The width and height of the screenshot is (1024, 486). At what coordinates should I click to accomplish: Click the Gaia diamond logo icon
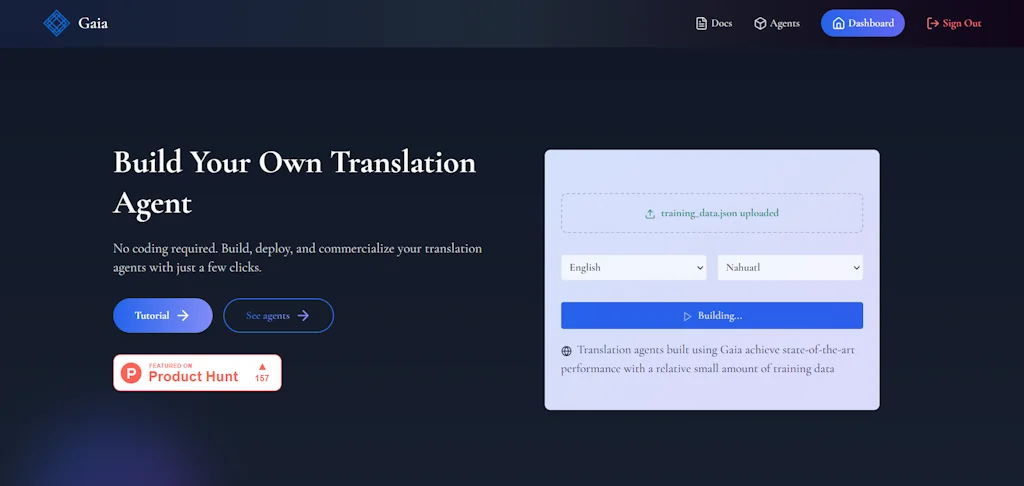click(56, 23)
